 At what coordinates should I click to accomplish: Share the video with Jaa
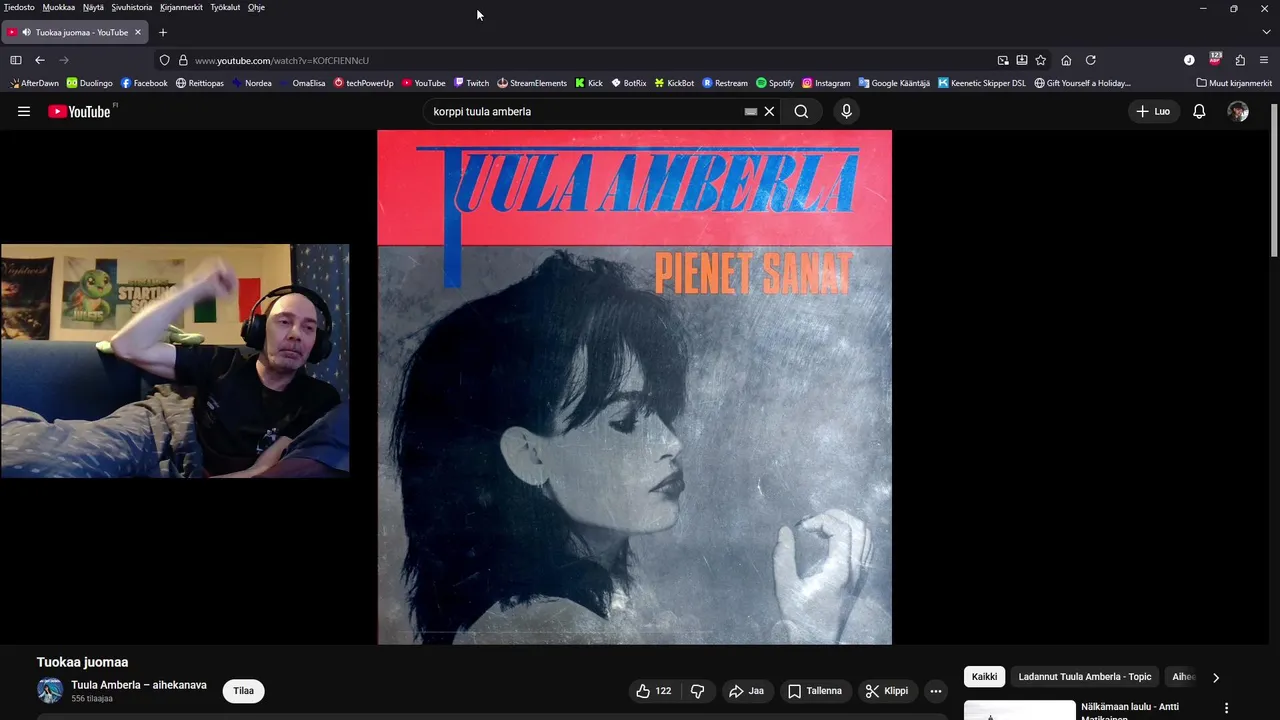746,691
